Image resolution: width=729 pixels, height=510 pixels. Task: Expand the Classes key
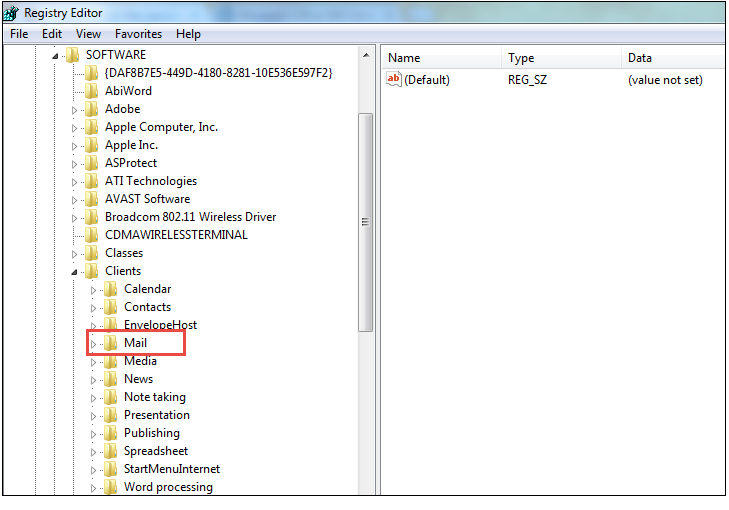coord(74,254)
